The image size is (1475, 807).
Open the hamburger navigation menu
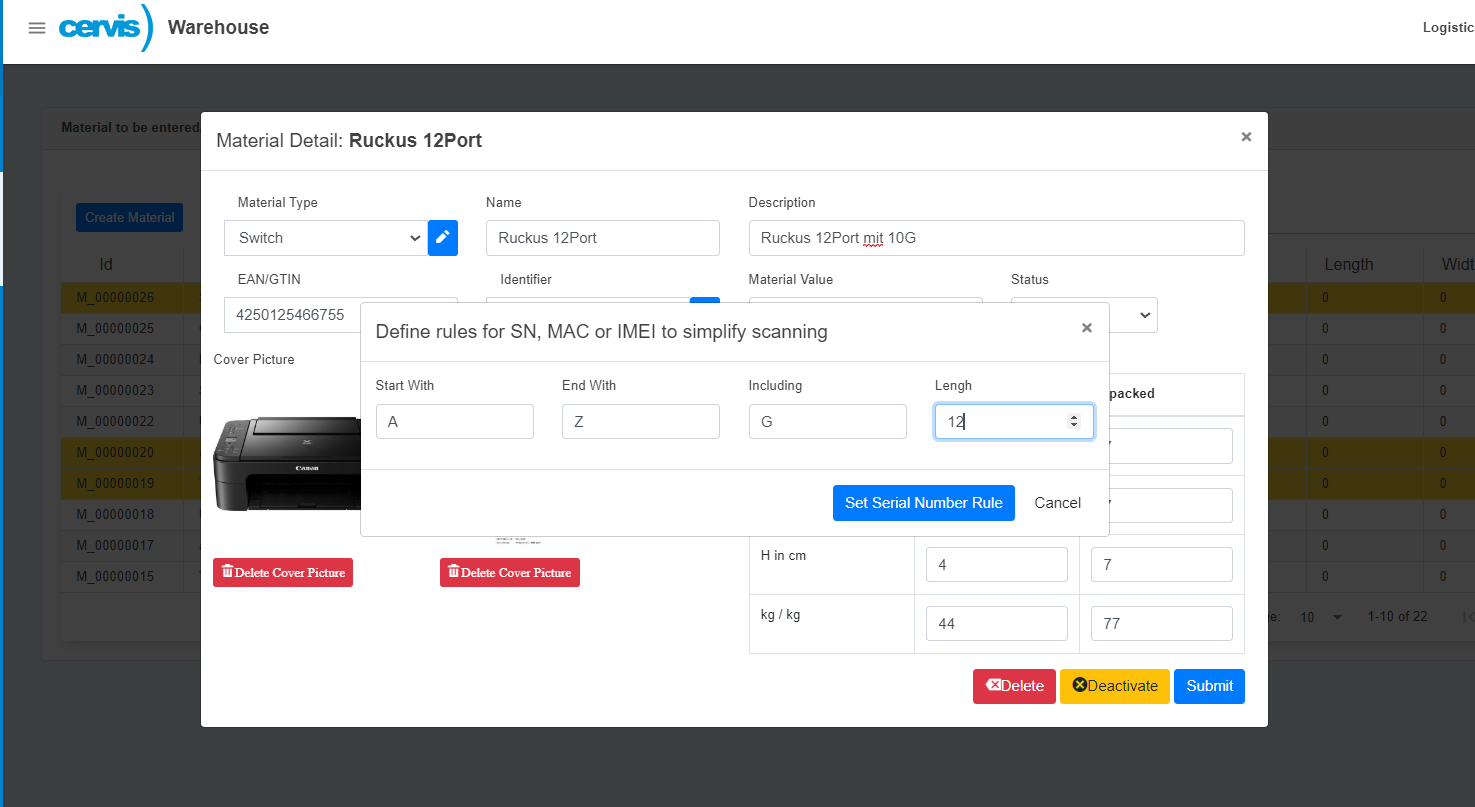point(37,28)
